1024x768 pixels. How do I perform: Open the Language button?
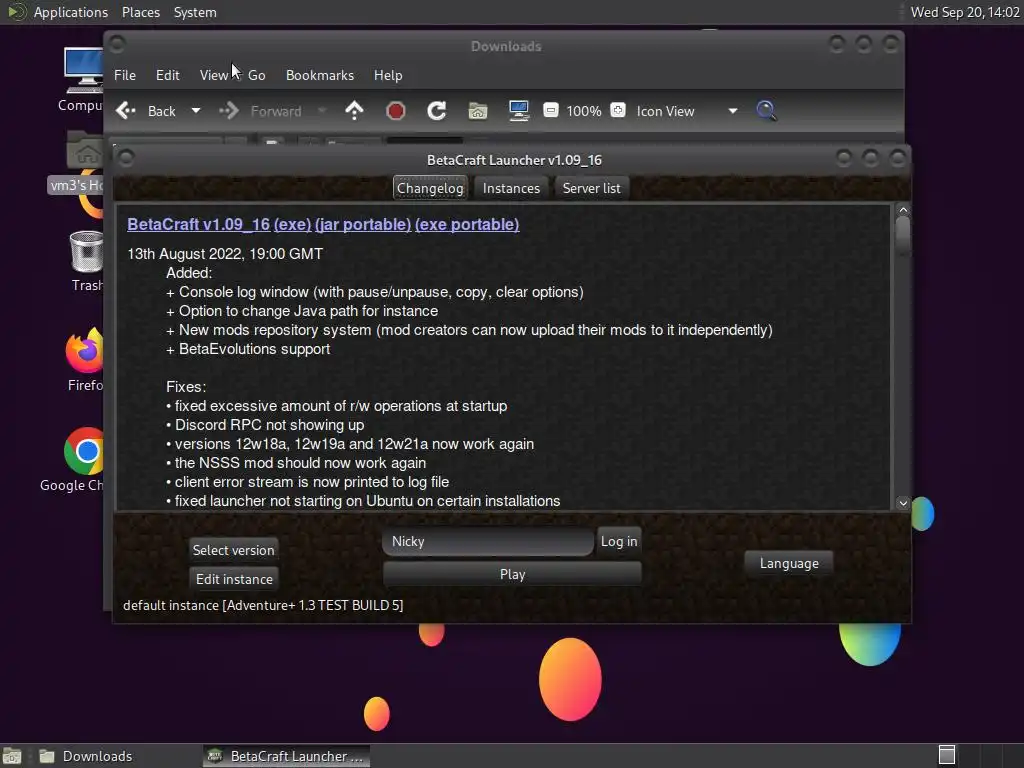(789, 563)
